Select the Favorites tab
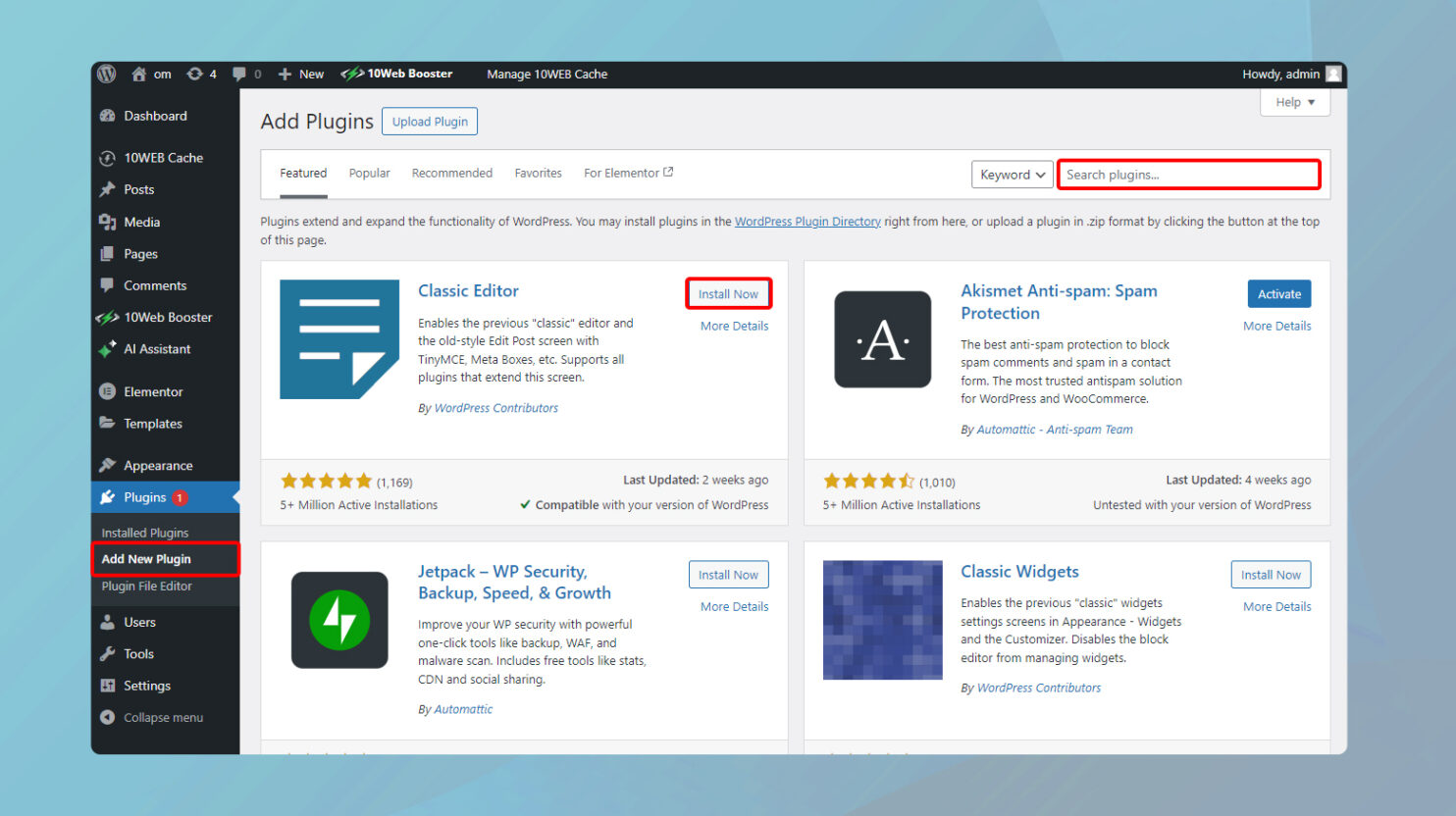1456x816 pixels. click(538, 173)
